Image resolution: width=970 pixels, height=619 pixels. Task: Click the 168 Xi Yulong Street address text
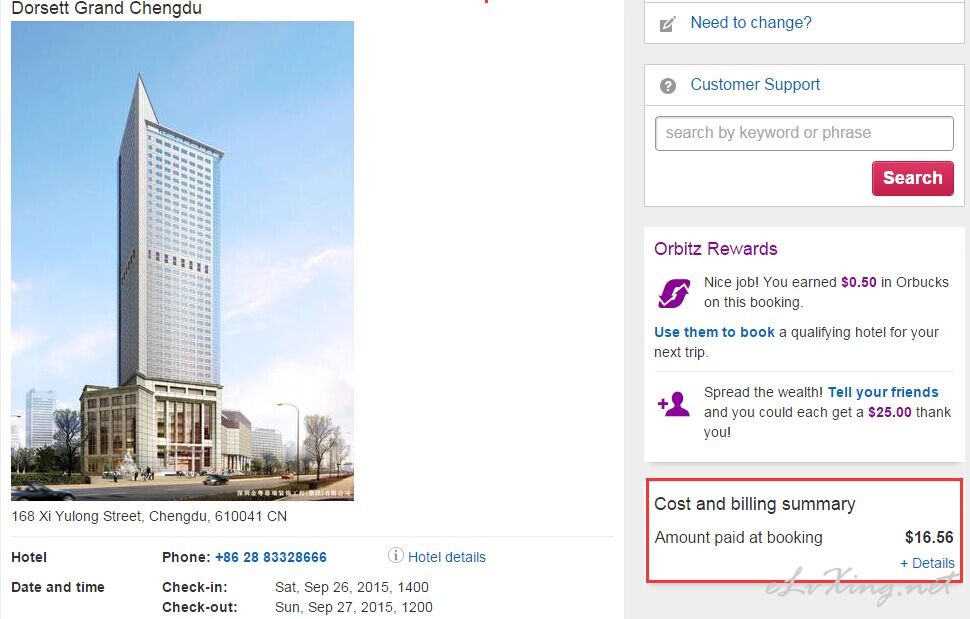pos(149,516)
